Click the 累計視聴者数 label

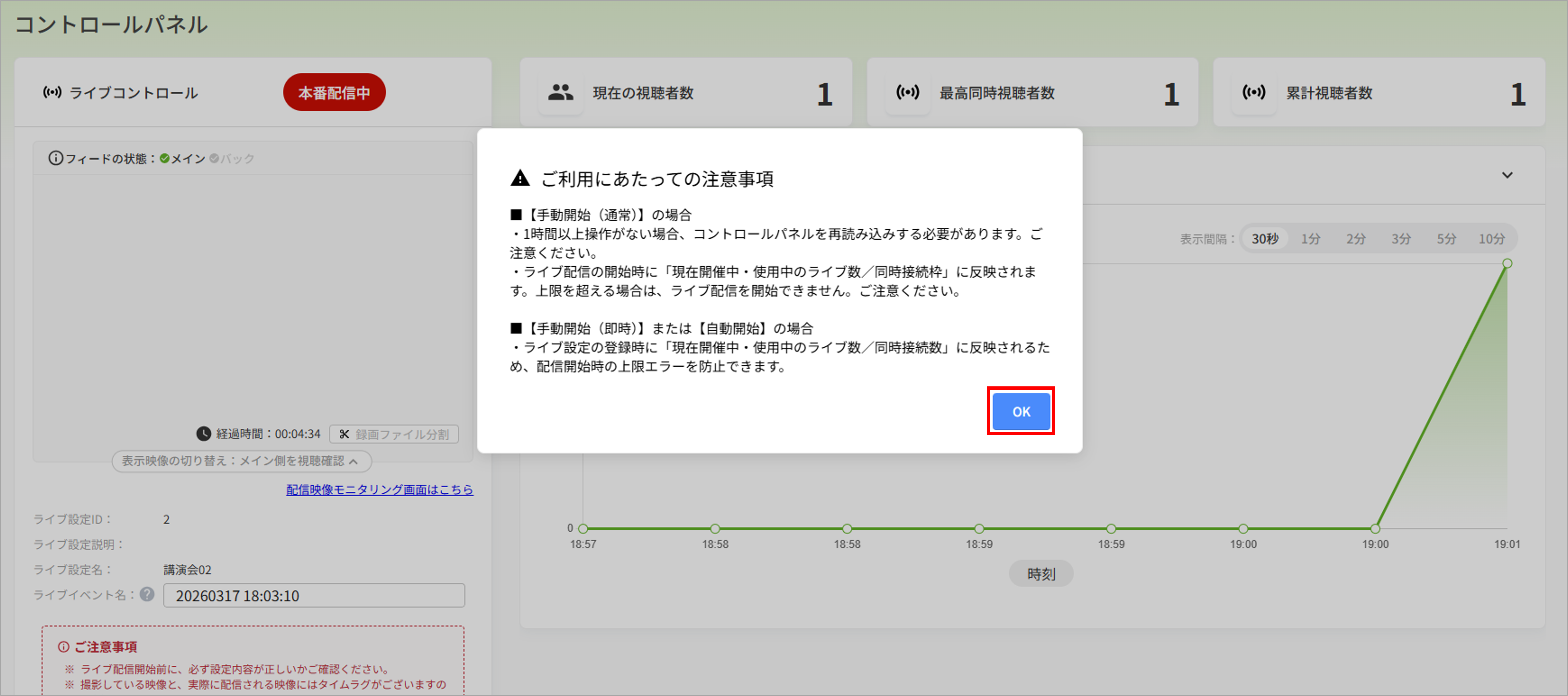pos(1329,93)
